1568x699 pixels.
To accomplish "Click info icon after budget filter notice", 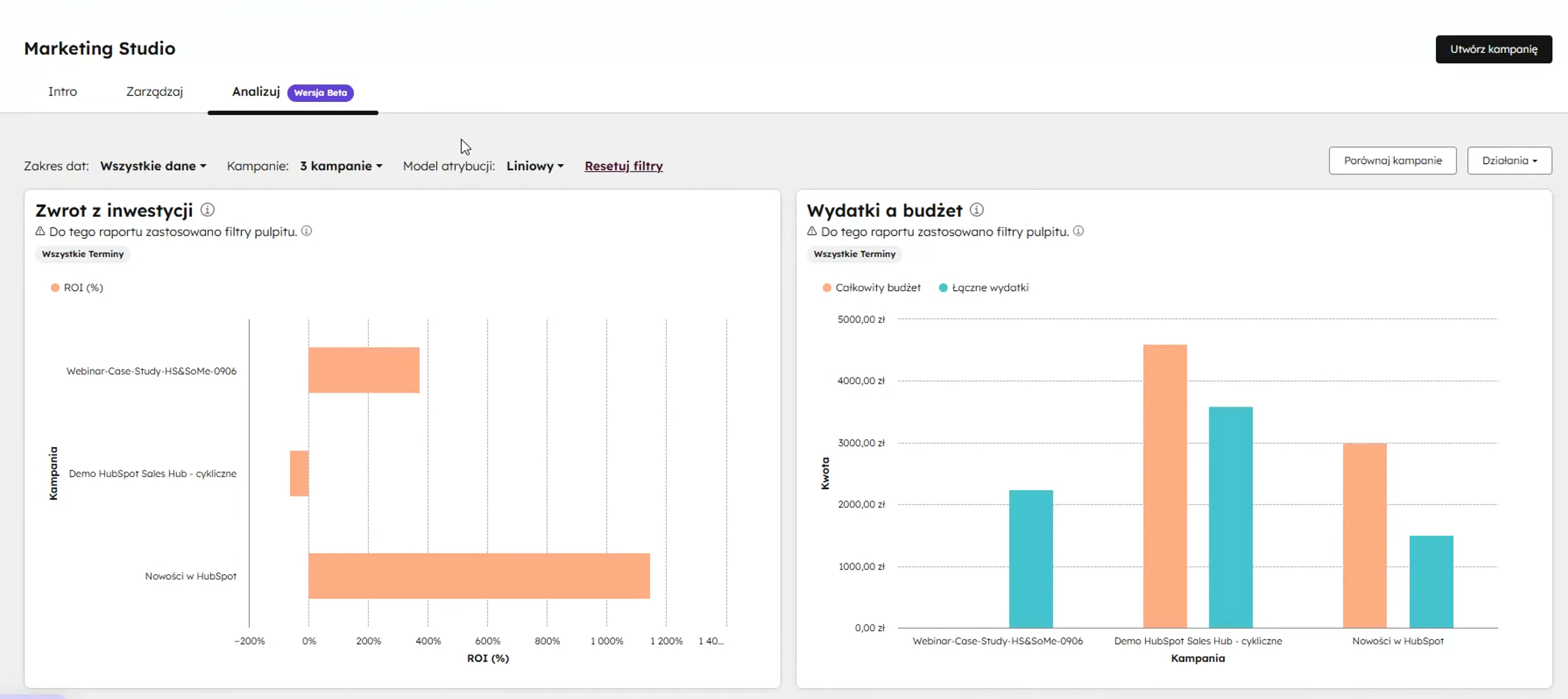I will (x=1078, y=231).
